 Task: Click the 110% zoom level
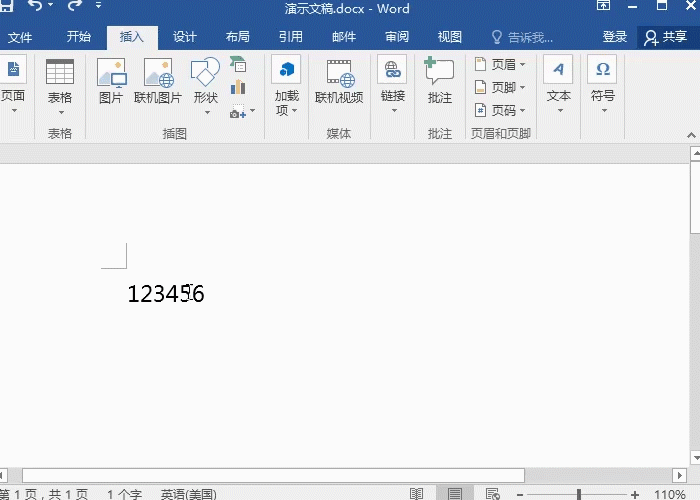pyautogui.click(x=670, y=494)
